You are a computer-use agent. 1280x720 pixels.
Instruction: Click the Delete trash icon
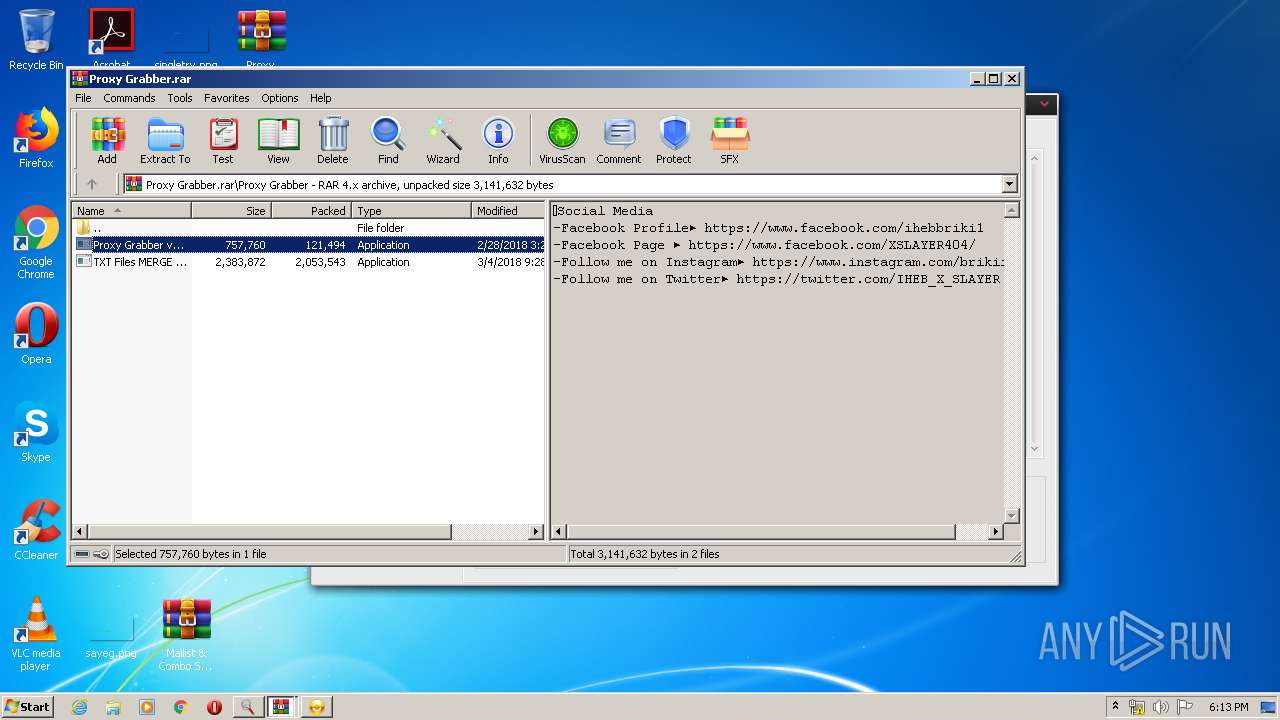pyautogui.click(x=333, y=140)
